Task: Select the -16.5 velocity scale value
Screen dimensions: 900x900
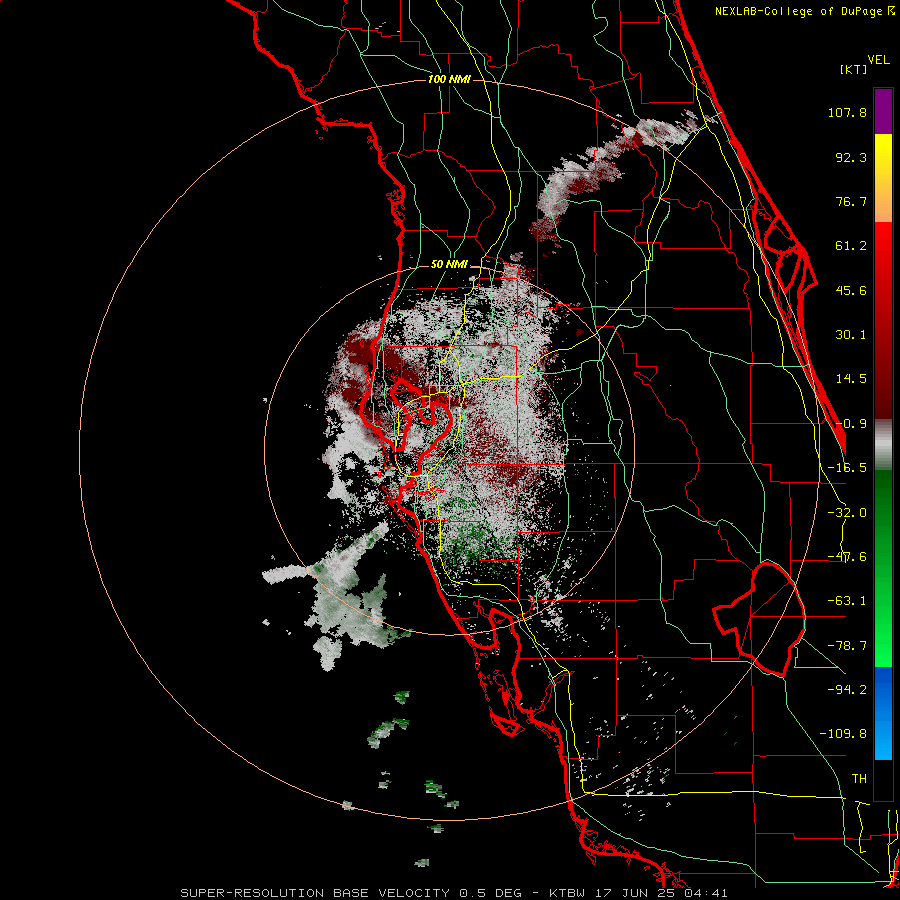Action: pos(847,467)
